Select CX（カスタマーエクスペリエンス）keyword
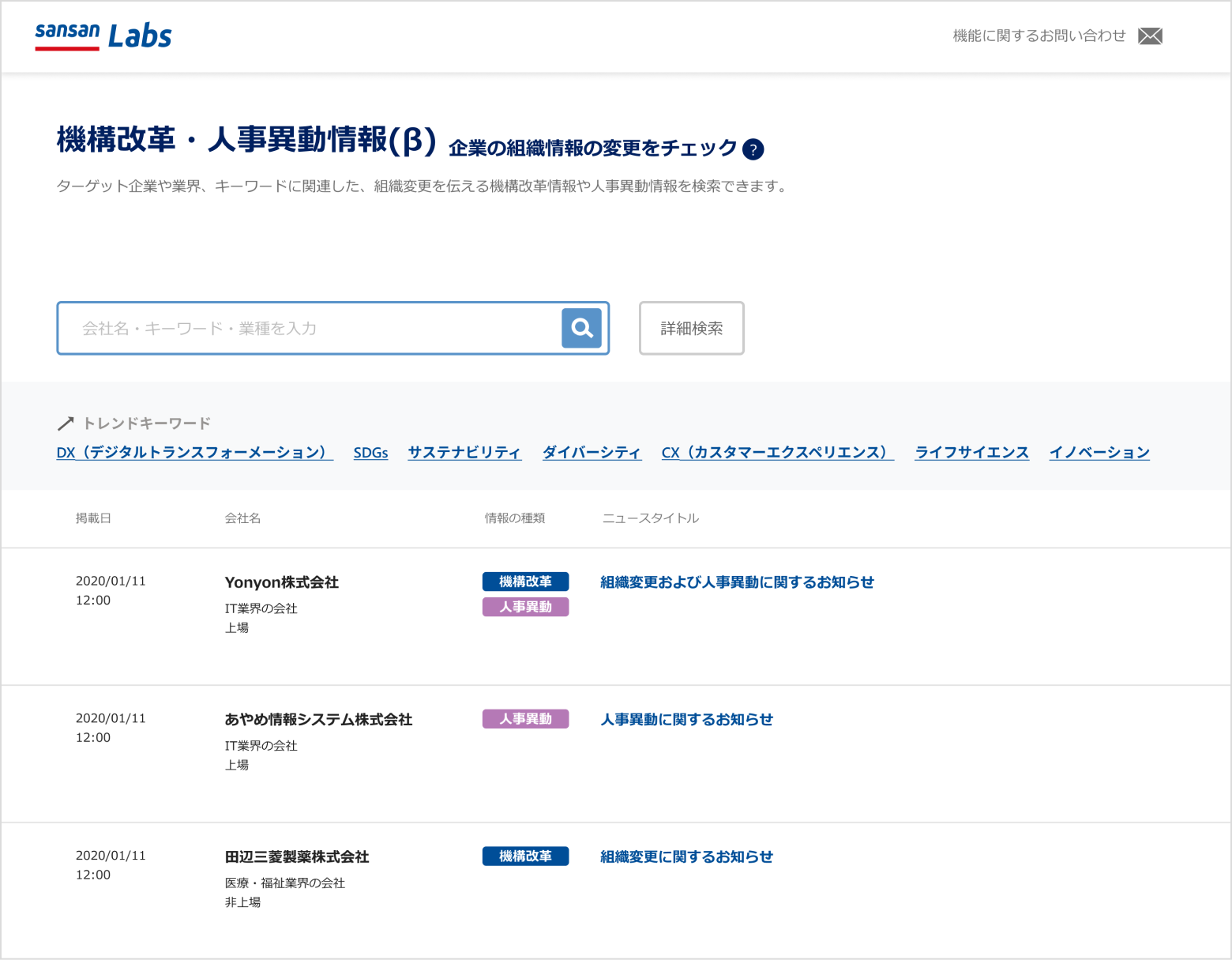 click(778, 453)
